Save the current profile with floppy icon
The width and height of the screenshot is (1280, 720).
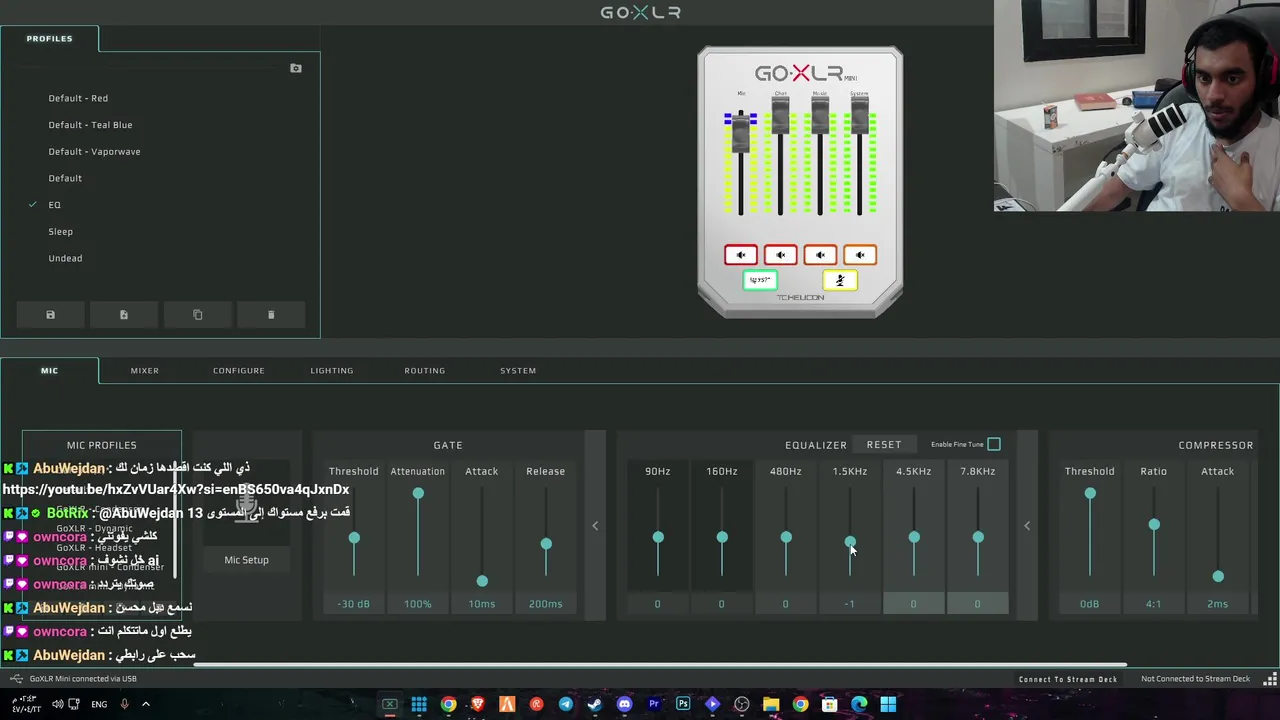point(50,315)
